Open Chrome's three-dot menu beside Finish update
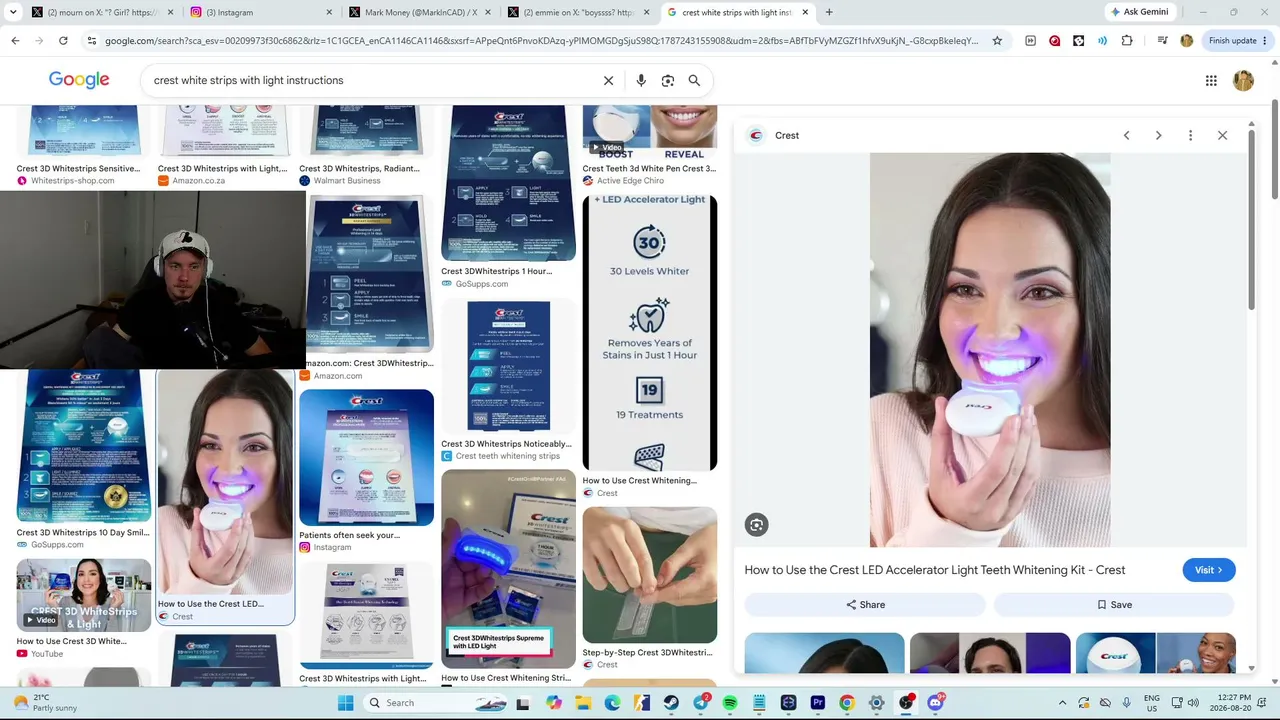The height and width of the screenshot is (720, 1280). (1267, 41)
